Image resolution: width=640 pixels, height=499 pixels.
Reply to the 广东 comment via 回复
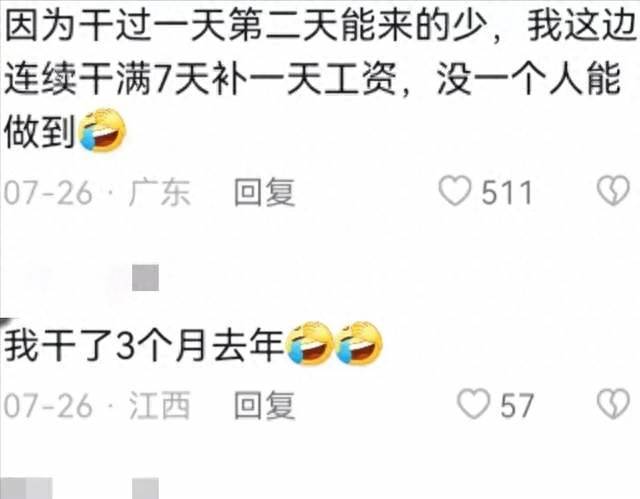coord(264,192)
